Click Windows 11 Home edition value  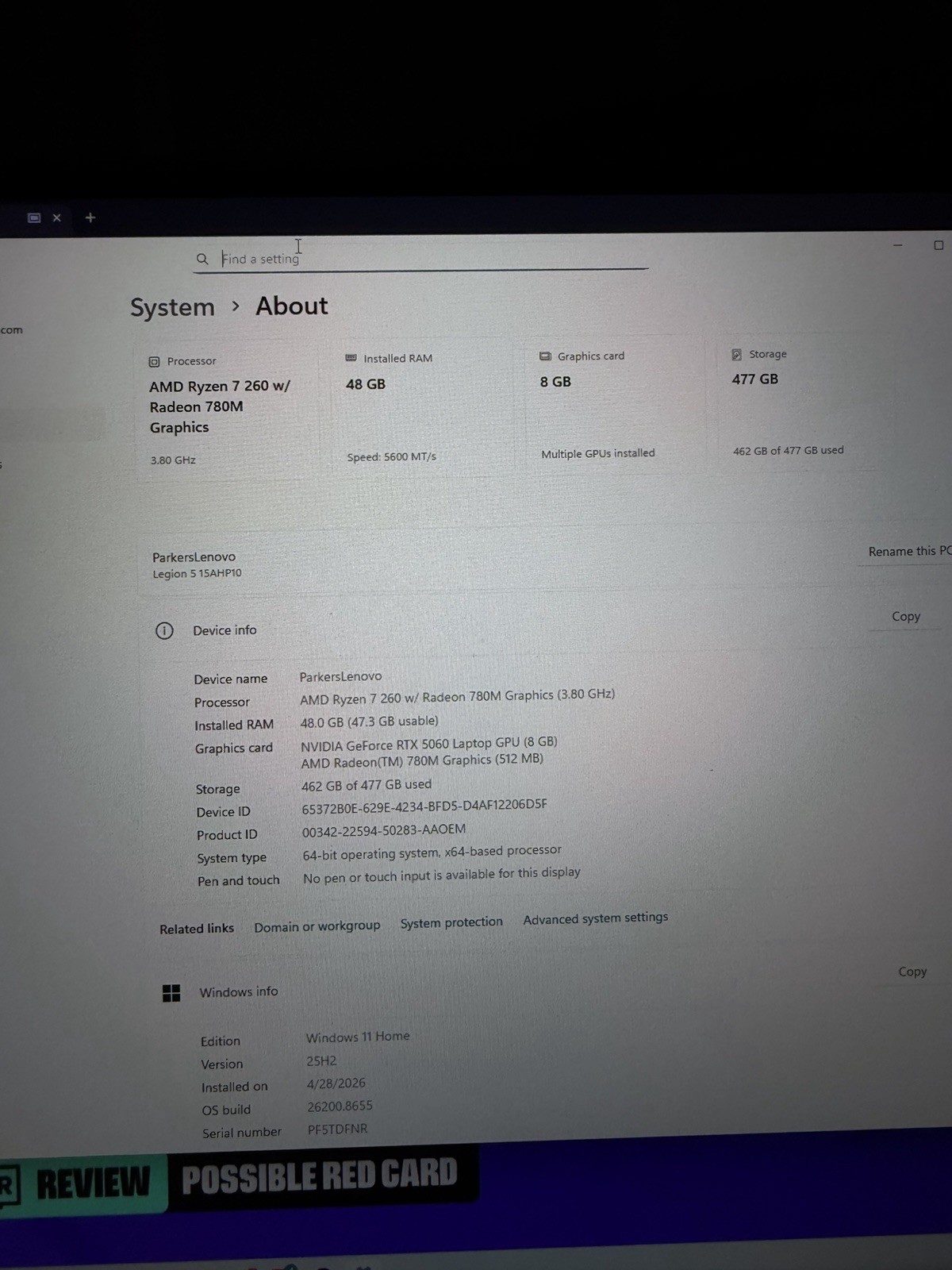pos(358,1037)
